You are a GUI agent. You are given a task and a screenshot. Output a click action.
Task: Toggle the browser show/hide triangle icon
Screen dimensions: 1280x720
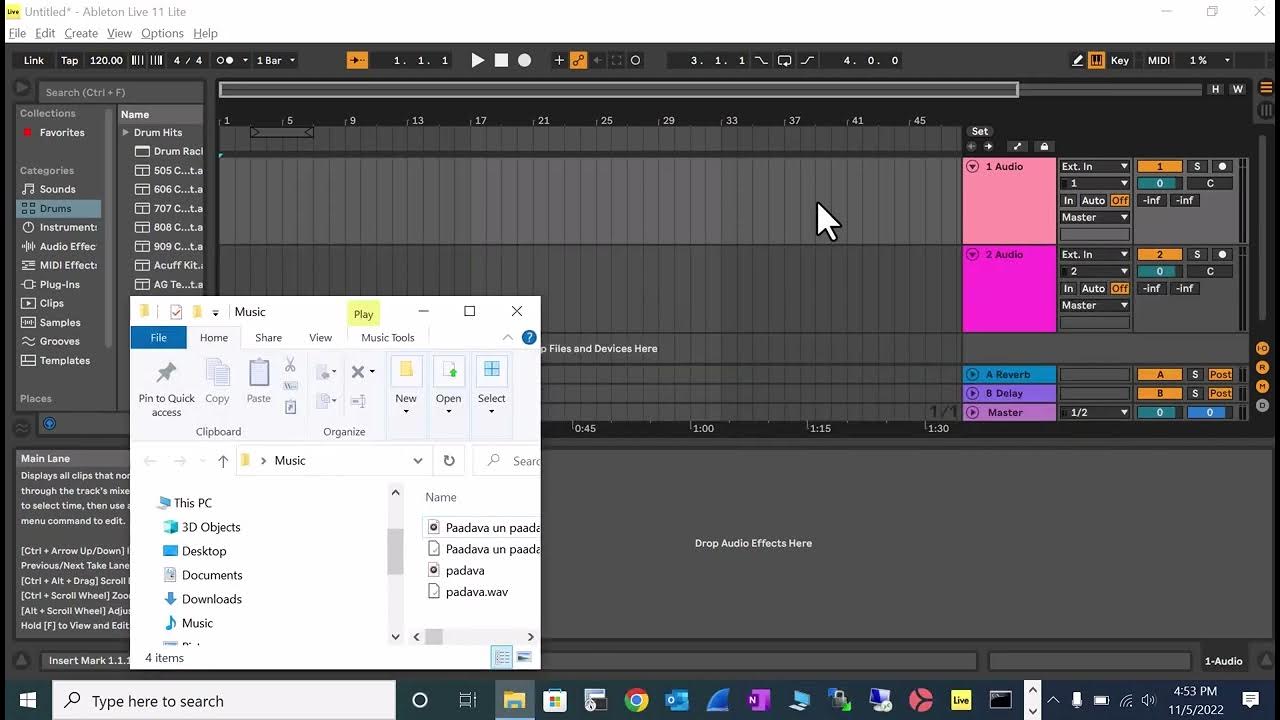22,89
